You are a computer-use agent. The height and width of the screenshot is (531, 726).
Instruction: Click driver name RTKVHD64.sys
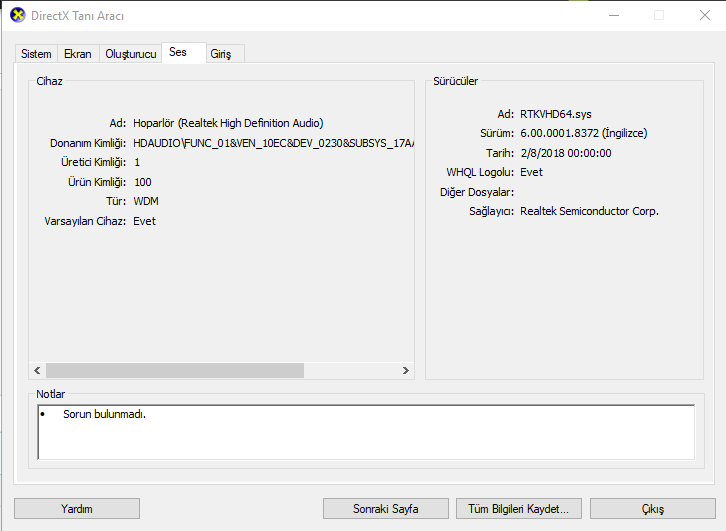(556, 114)
